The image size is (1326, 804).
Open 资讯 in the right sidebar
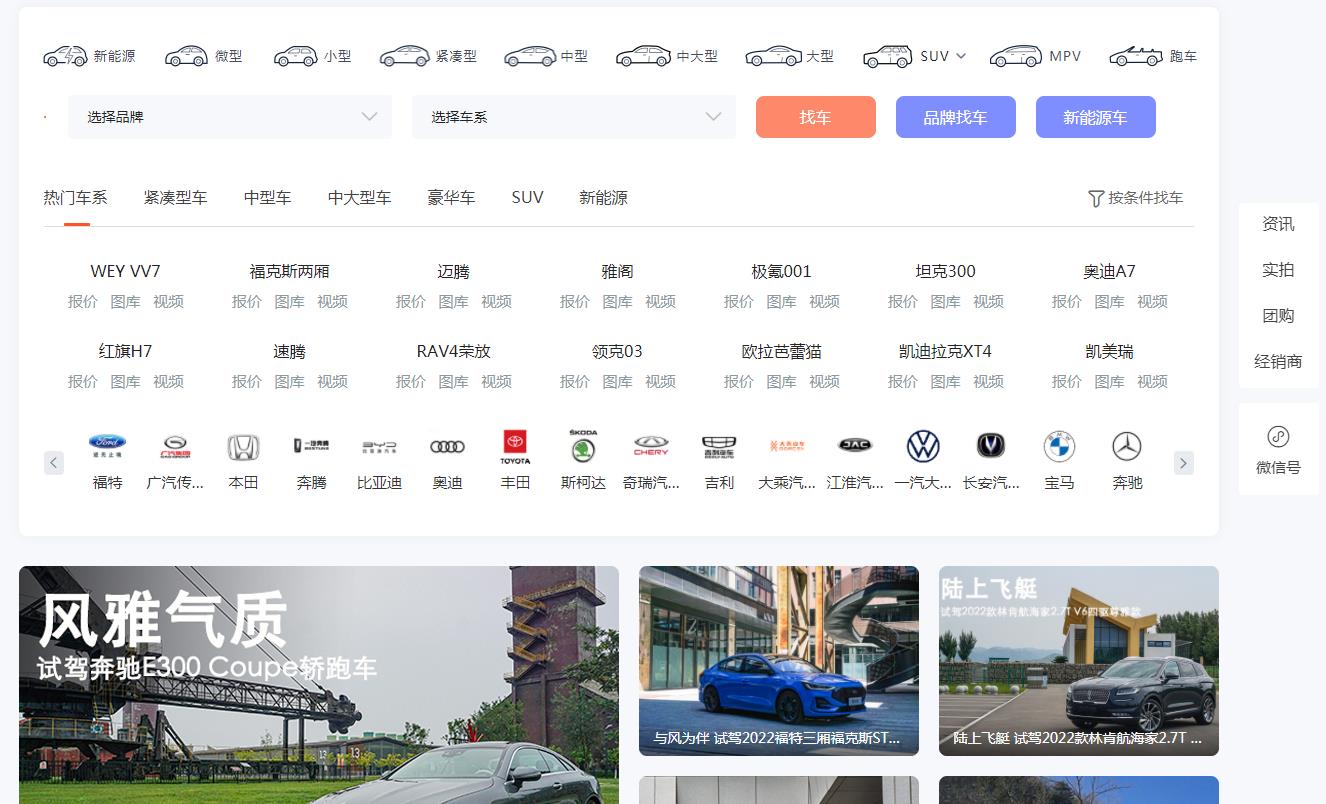[1278, 224]
